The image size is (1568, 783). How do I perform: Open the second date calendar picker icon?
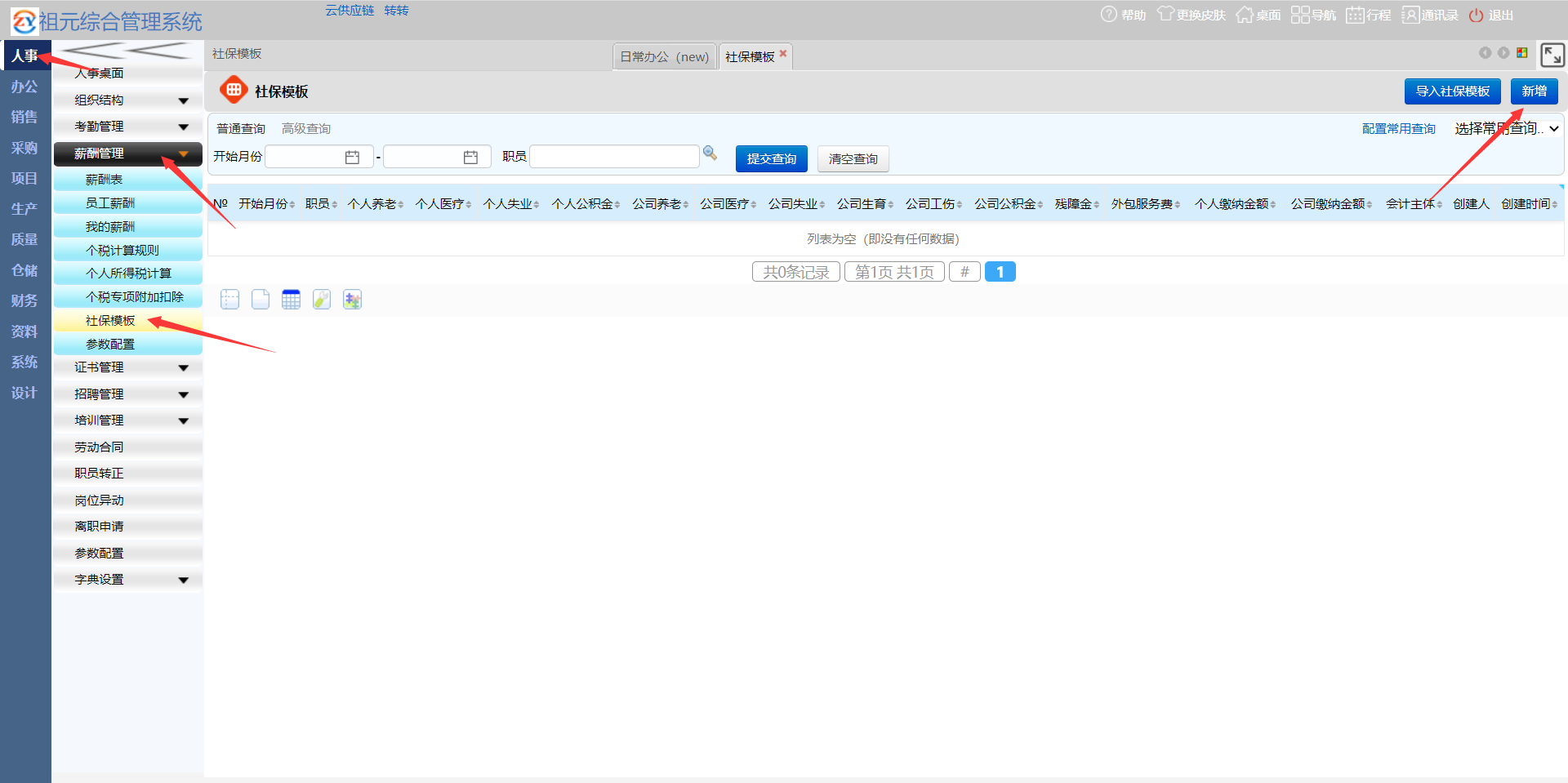470,157
